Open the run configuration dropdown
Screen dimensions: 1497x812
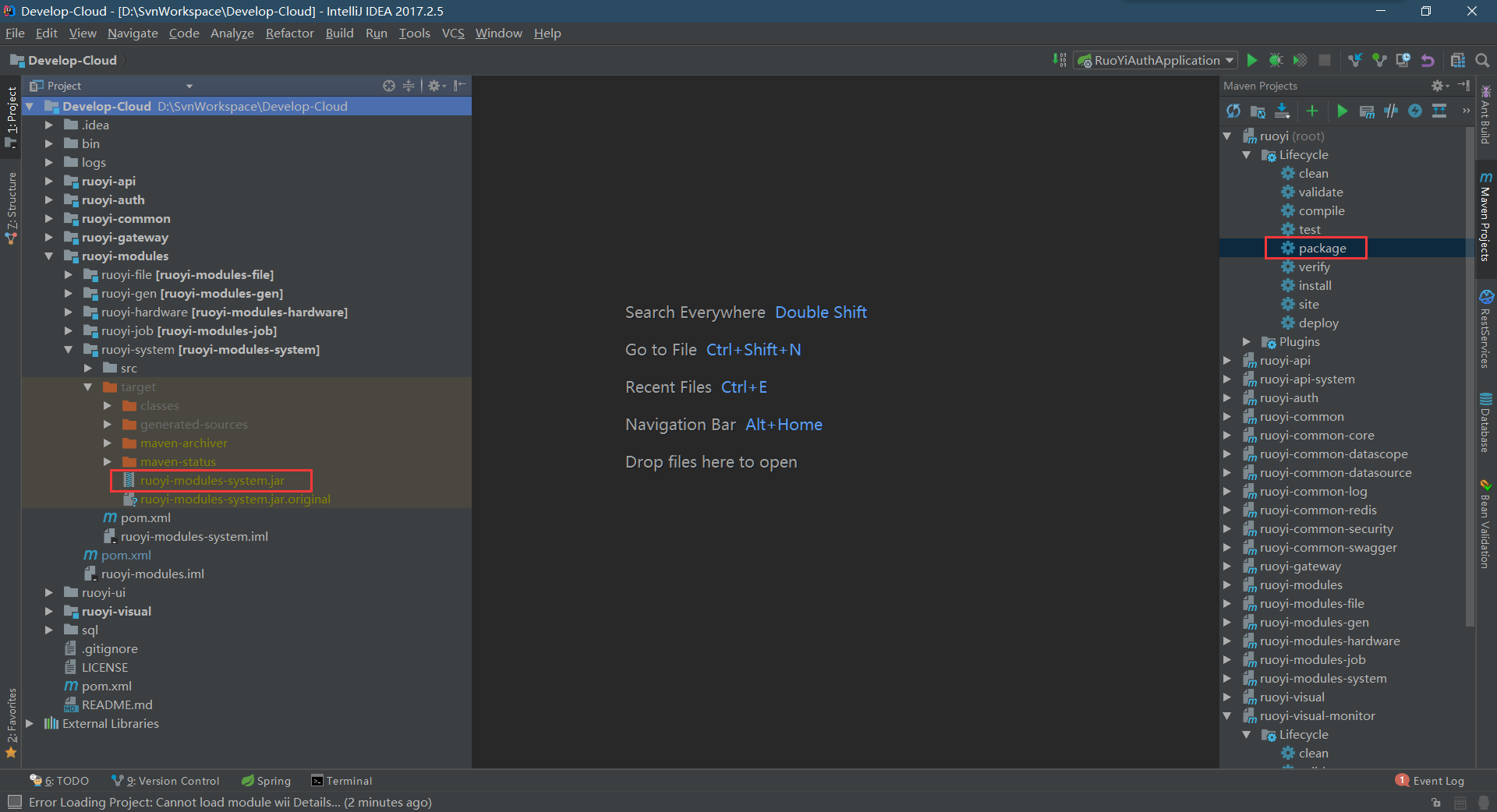1155,60
